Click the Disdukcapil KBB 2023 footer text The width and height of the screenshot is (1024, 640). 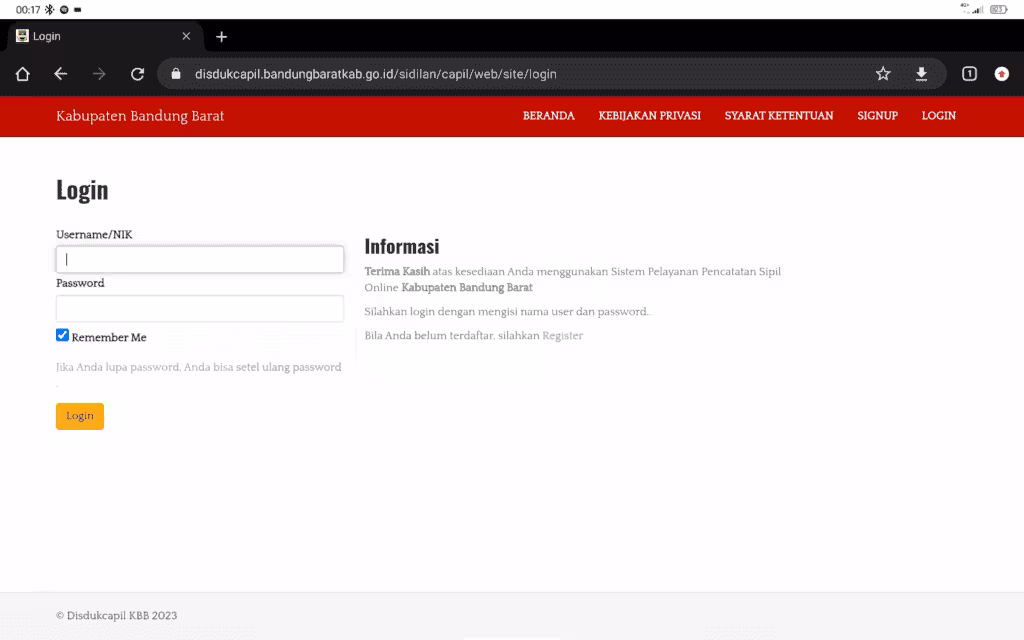click(116, 615)
